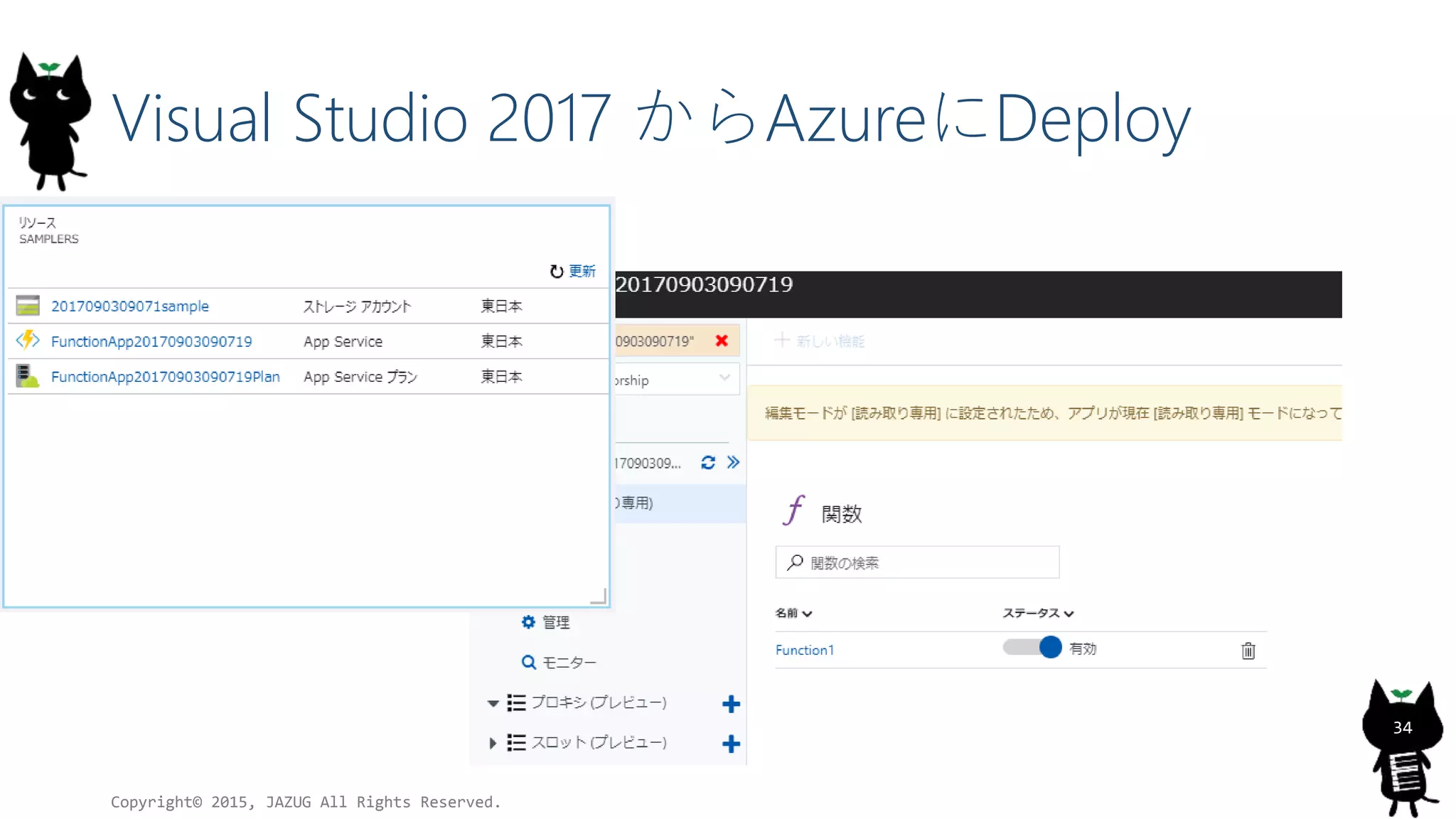Click the 有効 status label
The width and height of the screenshot is (1456, 819).
point(1083,648)
